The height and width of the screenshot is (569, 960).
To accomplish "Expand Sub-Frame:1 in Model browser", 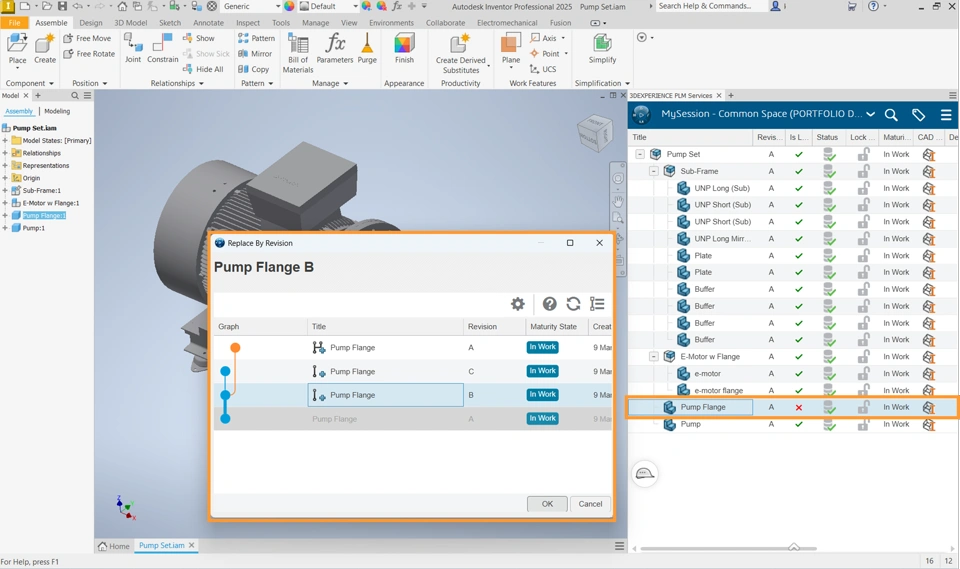I will (5, 190).
